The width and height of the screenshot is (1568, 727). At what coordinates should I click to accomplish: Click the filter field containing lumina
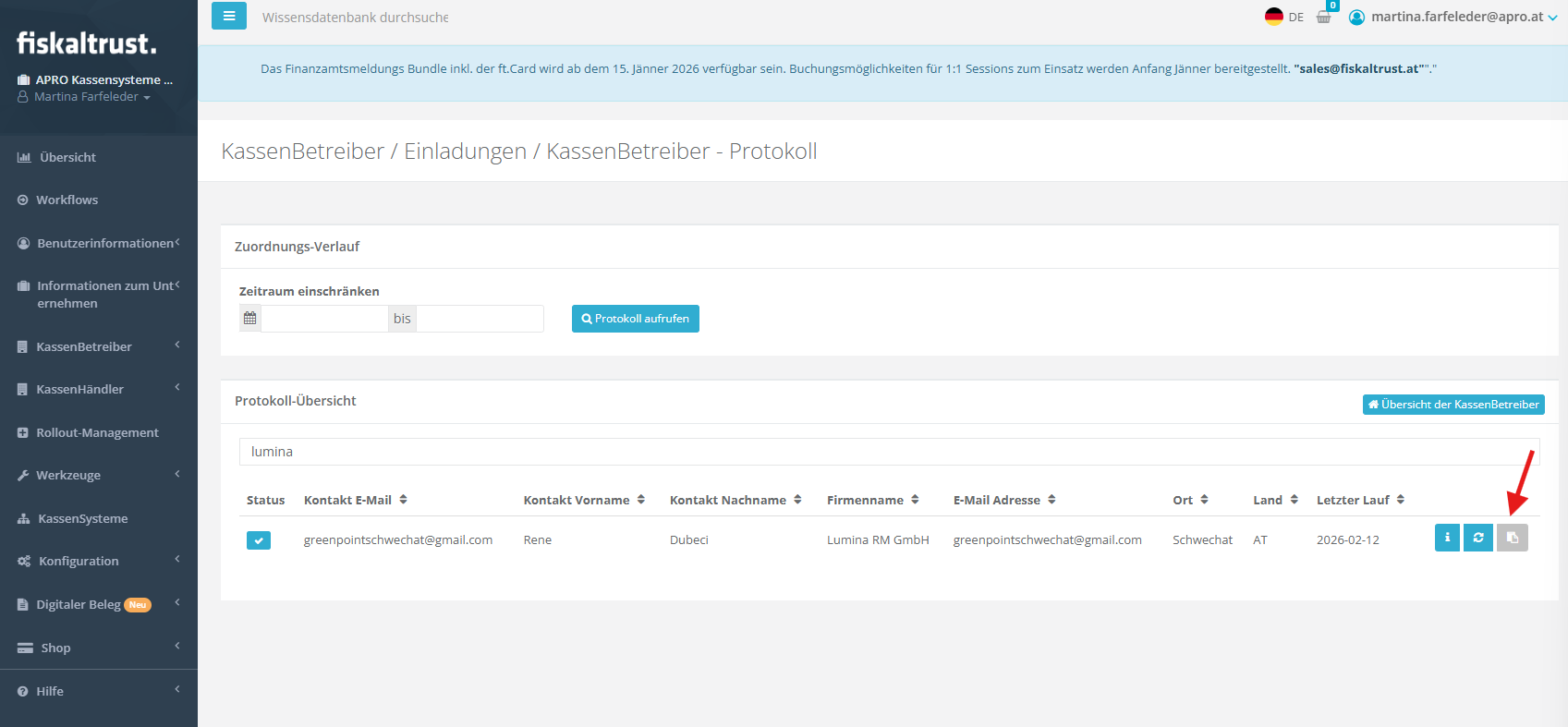[x=887, y=452]
